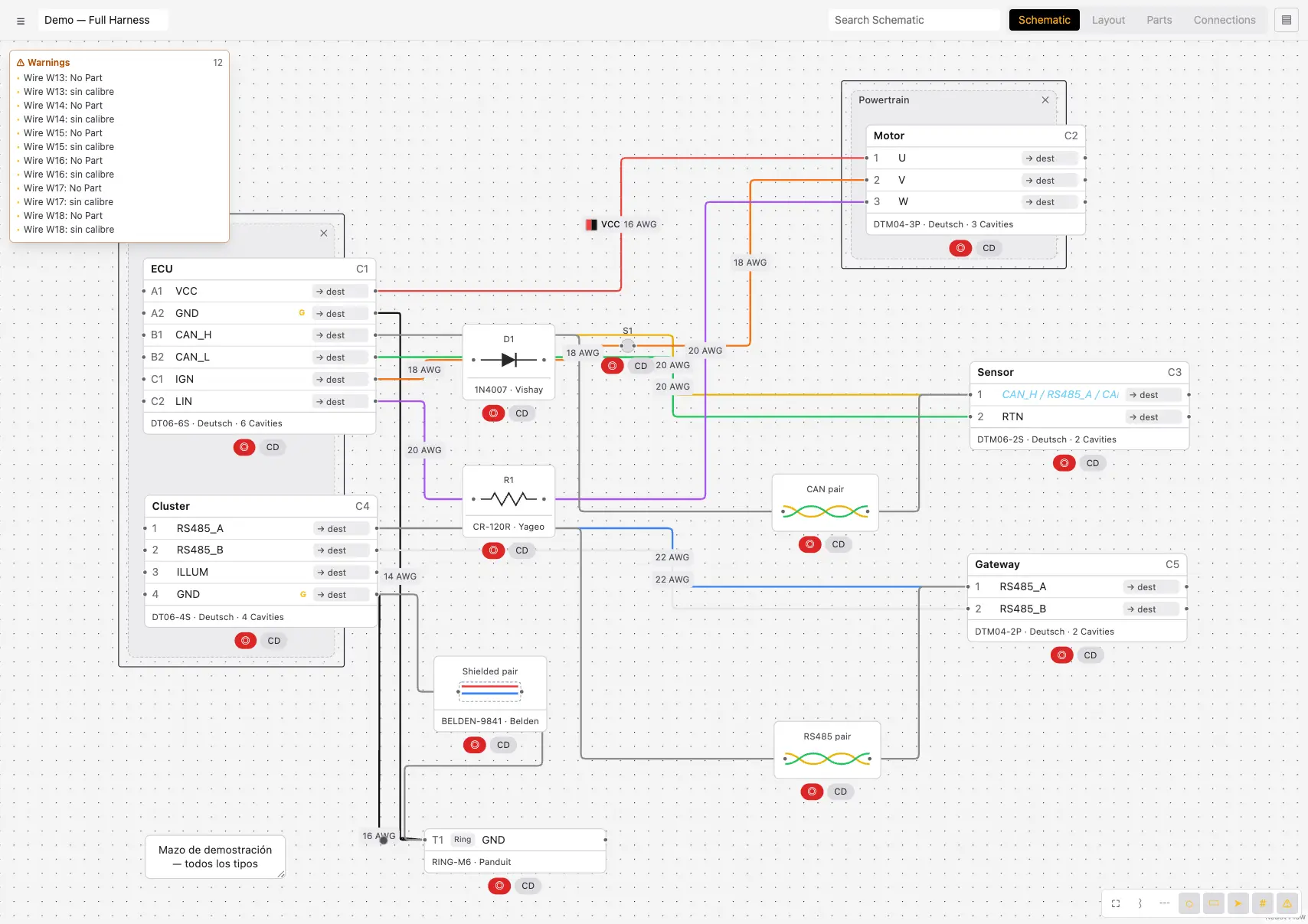The width and height of the screenshot is (1308, 924).
Task: Click the Powertrain group title
Action: point(884,100)
